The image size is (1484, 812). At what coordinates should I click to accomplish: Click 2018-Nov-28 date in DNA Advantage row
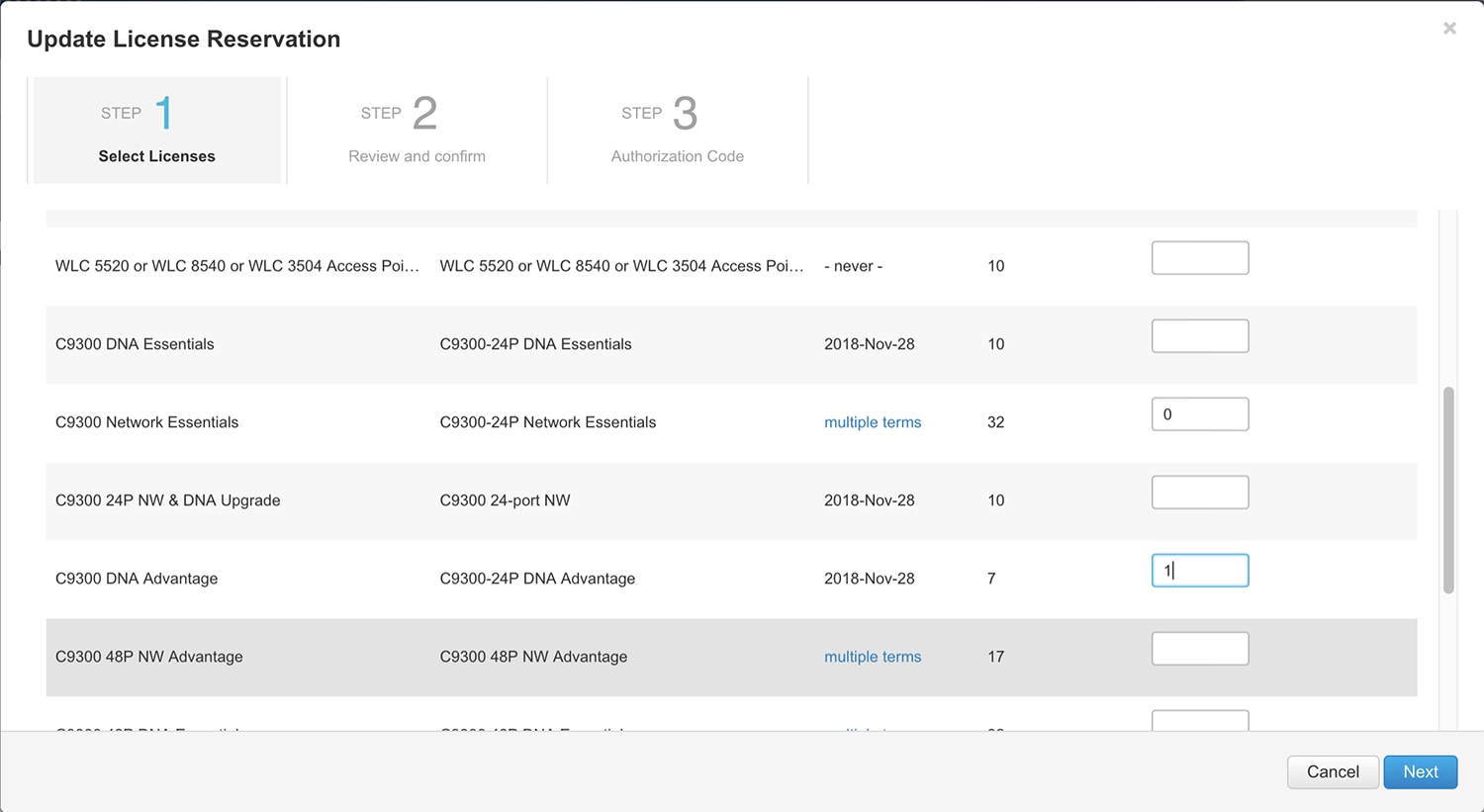point(870,579)
